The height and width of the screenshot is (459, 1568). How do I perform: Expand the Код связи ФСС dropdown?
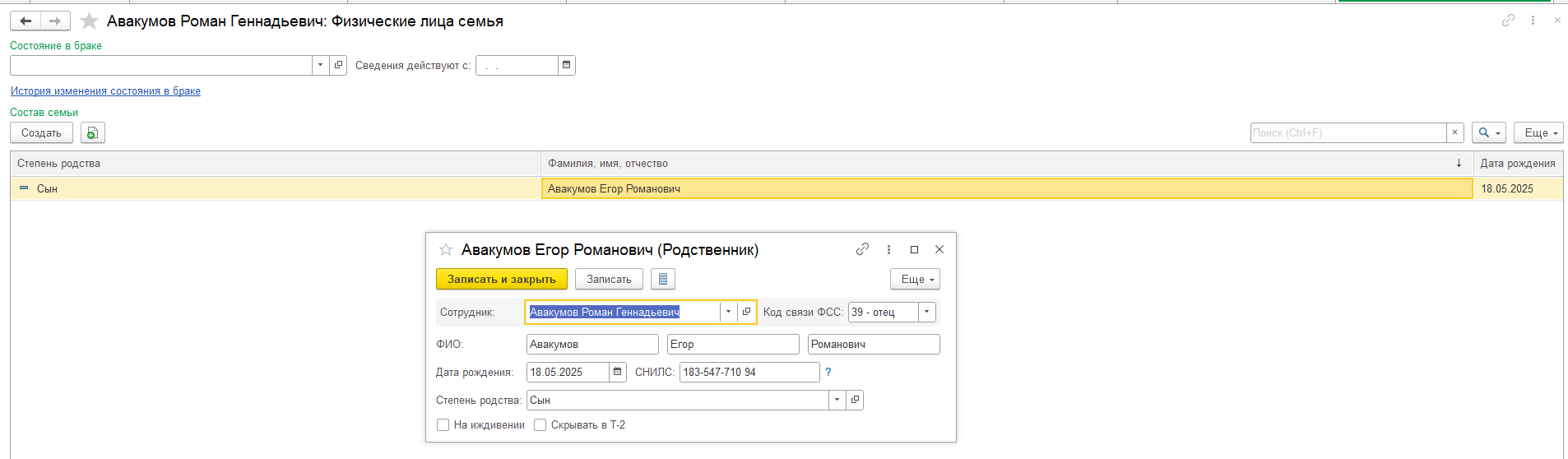click(927, 313)
